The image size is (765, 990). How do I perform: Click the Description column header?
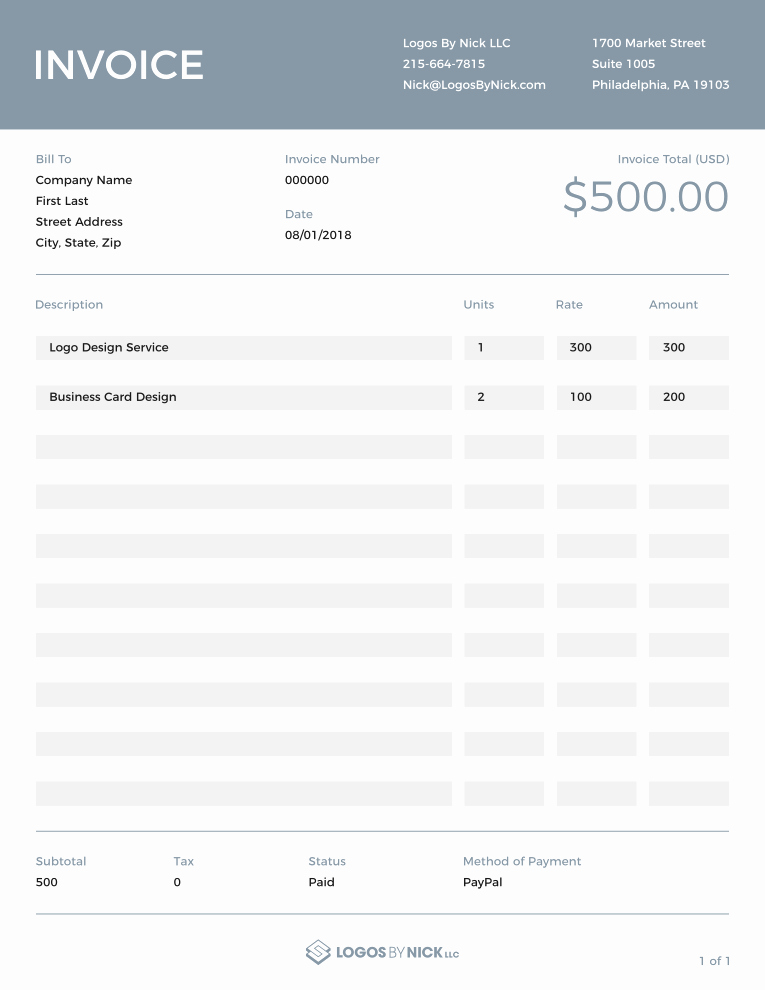point(69,304)
